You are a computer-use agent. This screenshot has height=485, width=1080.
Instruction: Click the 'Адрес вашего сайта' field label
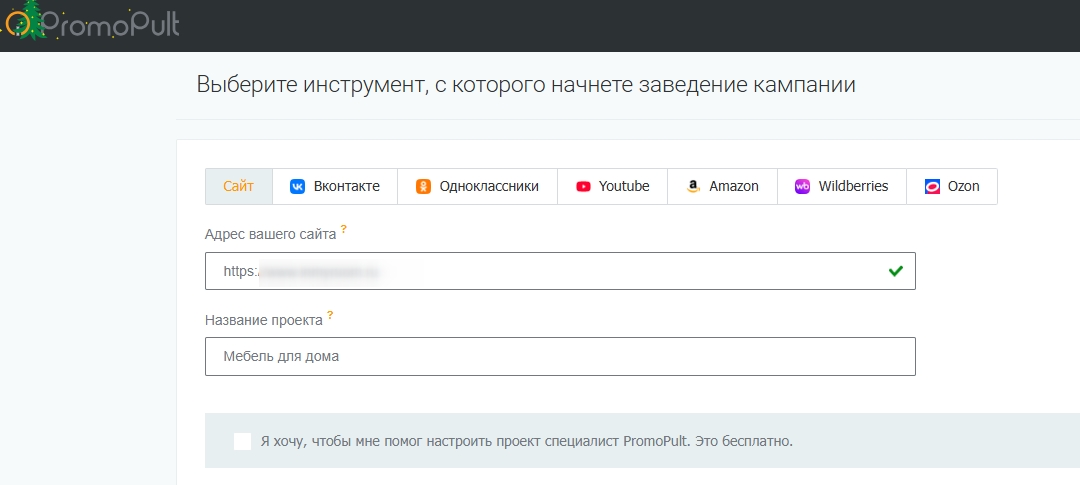[270, 234]
